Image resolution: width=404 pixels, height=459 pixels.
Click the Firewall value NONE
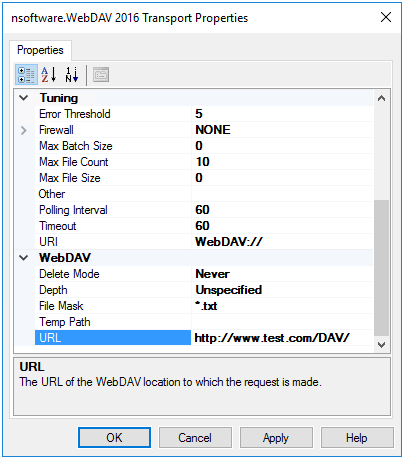(282, 130)
